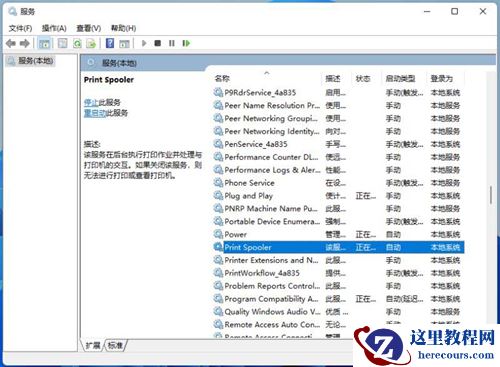Minimize the Services window

(x=427, y=12)
